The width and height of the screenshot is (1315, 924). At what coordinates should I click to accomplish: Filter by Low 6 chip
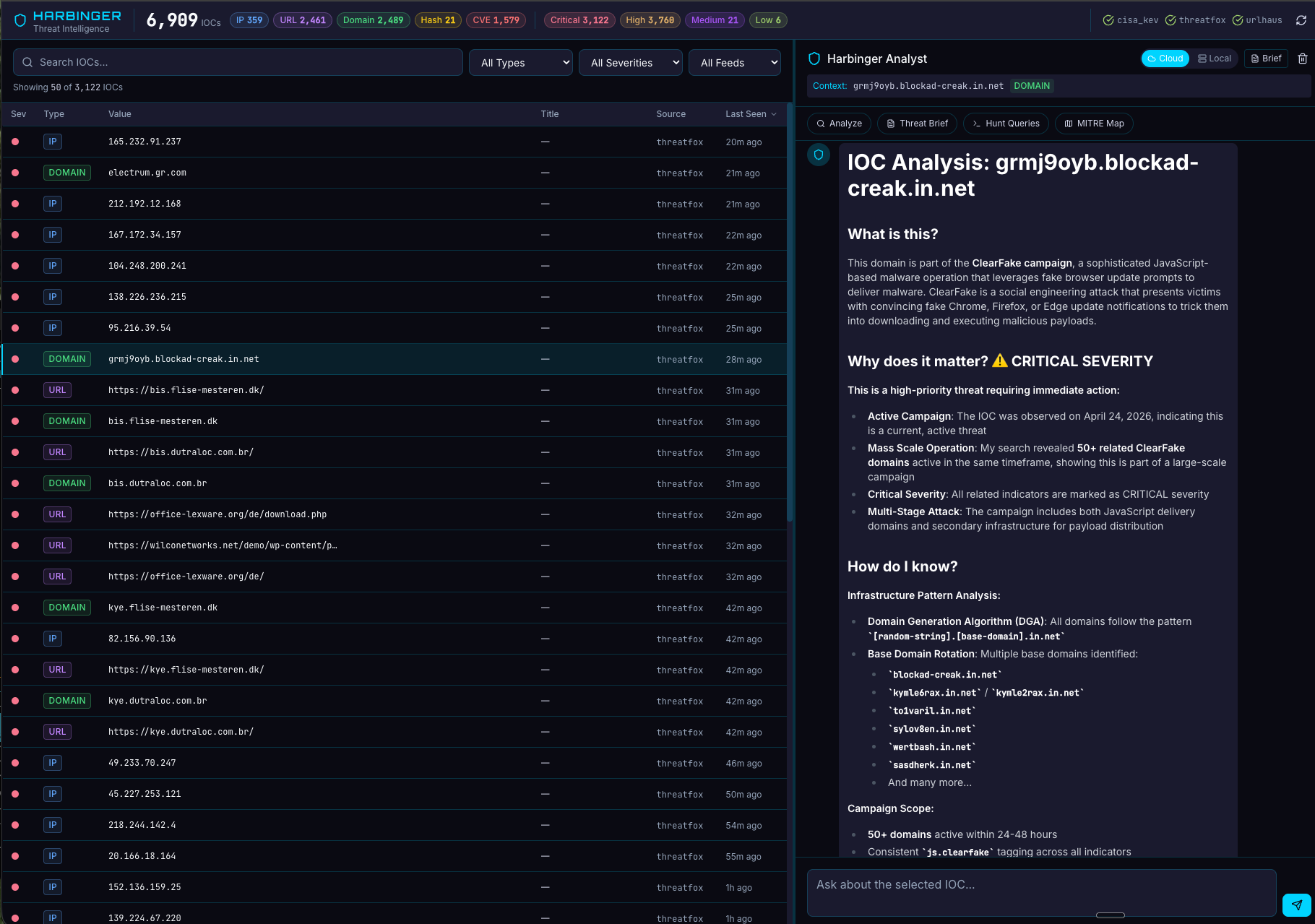click(768, 20)
